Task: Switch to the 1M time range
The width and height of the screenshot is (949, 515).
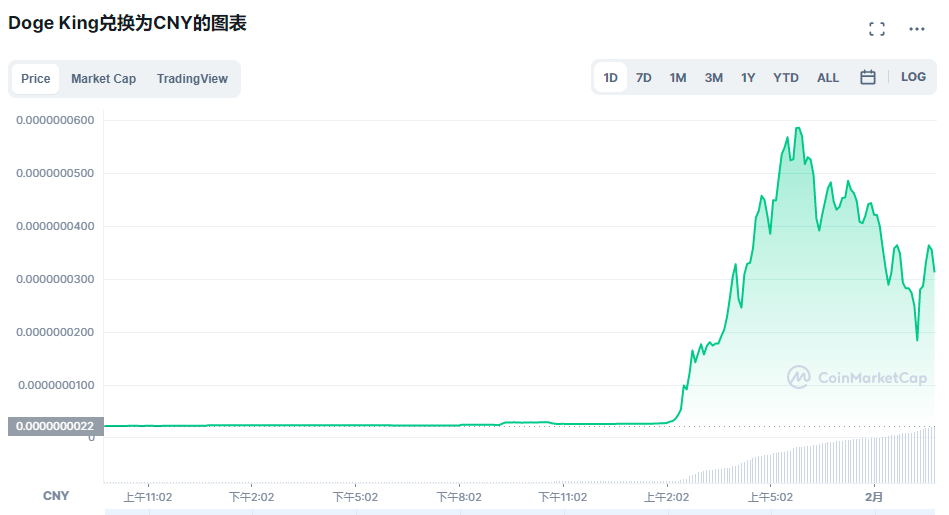Action: coord(678,77)
